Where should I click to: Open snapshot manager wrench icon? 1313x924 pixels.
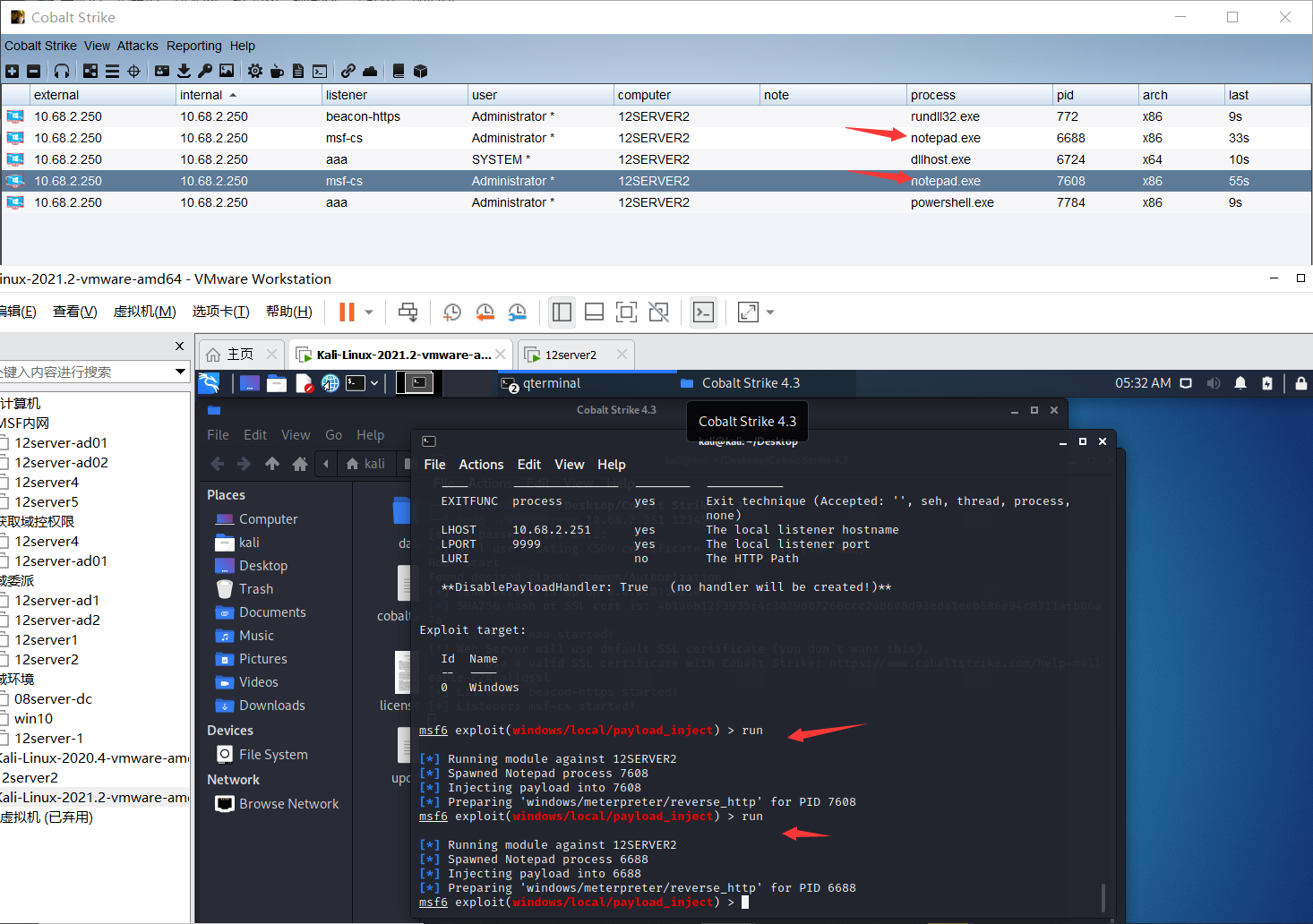point(517,312)
